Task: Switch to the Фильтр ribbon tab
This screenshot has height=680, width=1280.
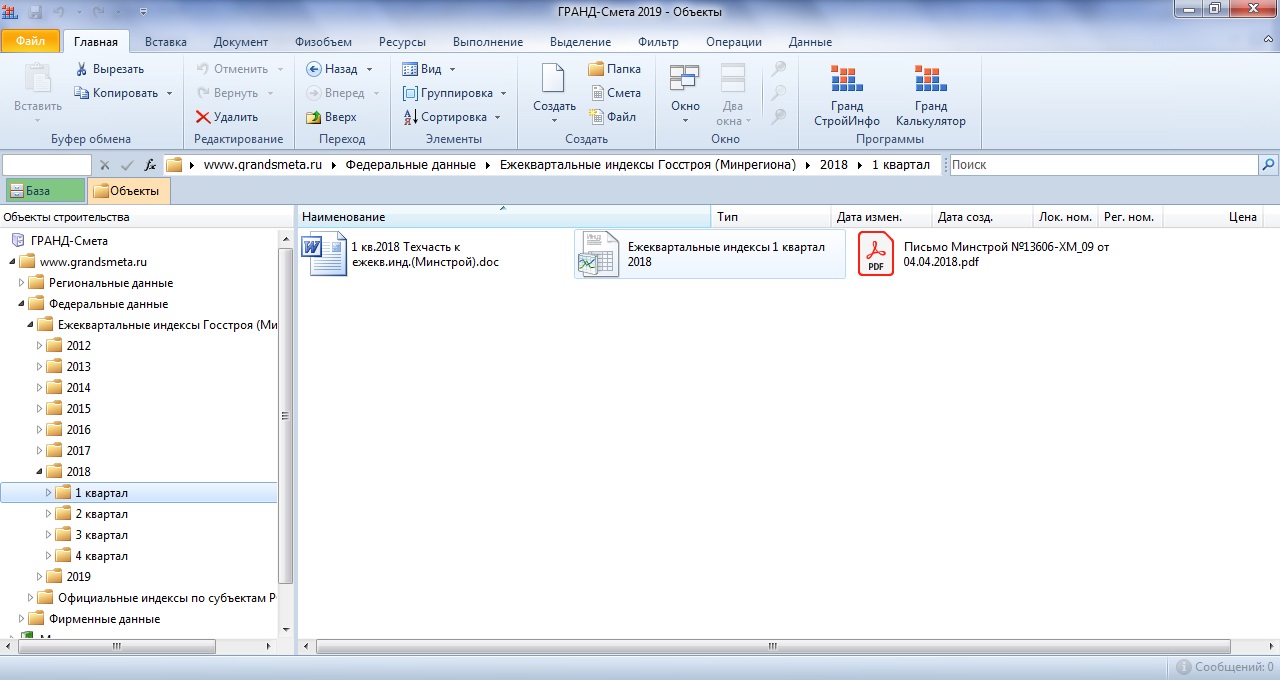Action: [658, 42]
